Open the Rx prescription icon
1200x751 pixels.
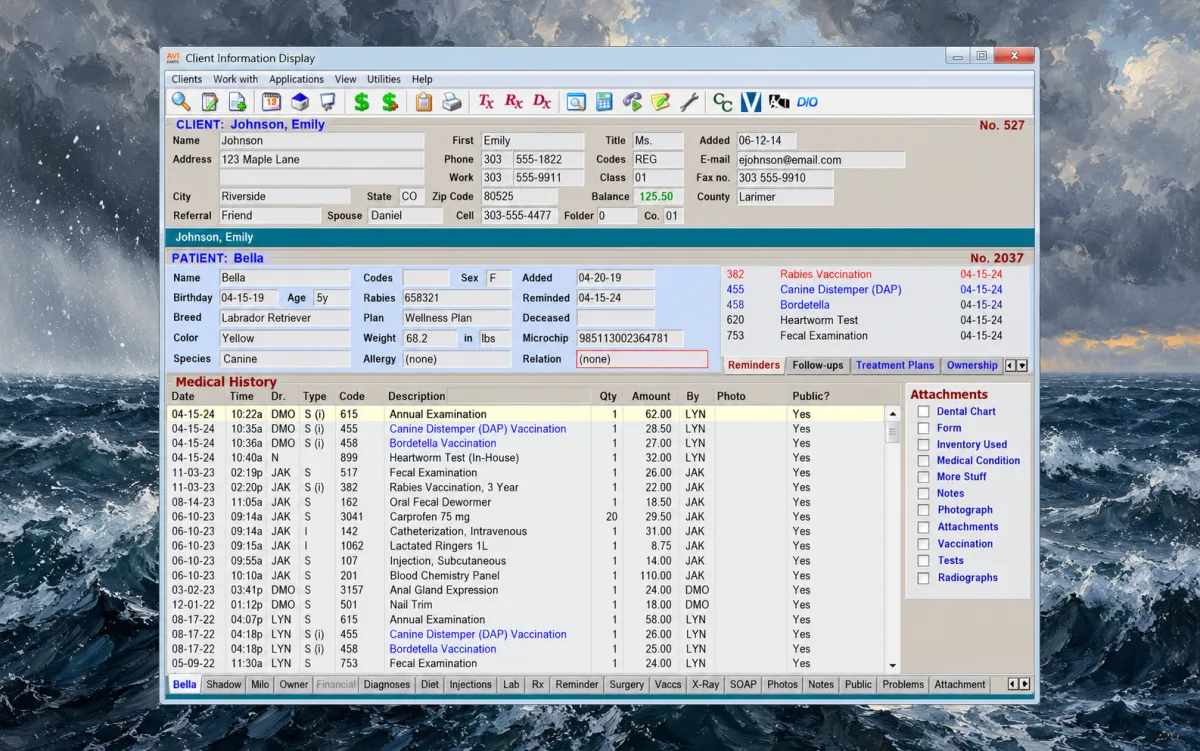pos(514,102)
